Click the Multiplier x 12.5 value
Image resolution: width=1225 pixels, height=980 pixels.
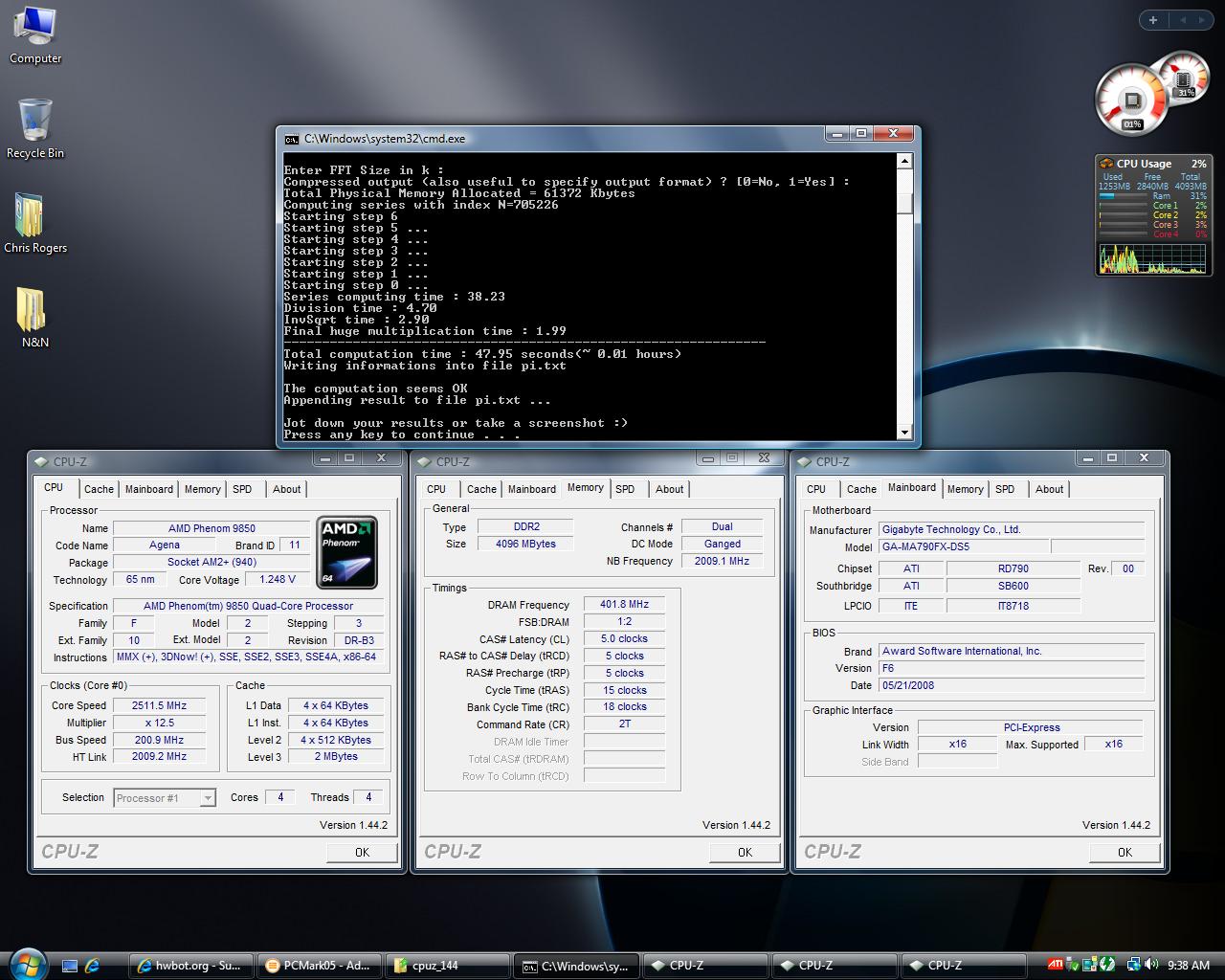point(160,723)
